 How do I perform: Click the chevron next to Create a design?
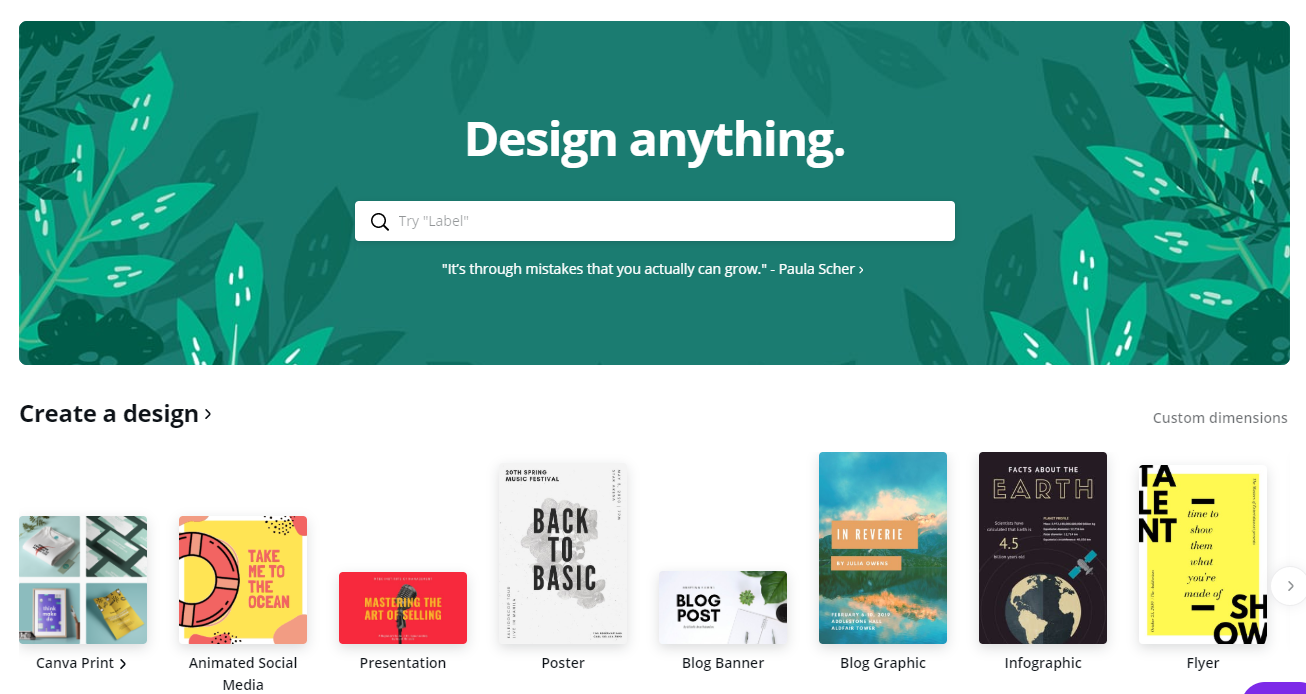[208, 413]
